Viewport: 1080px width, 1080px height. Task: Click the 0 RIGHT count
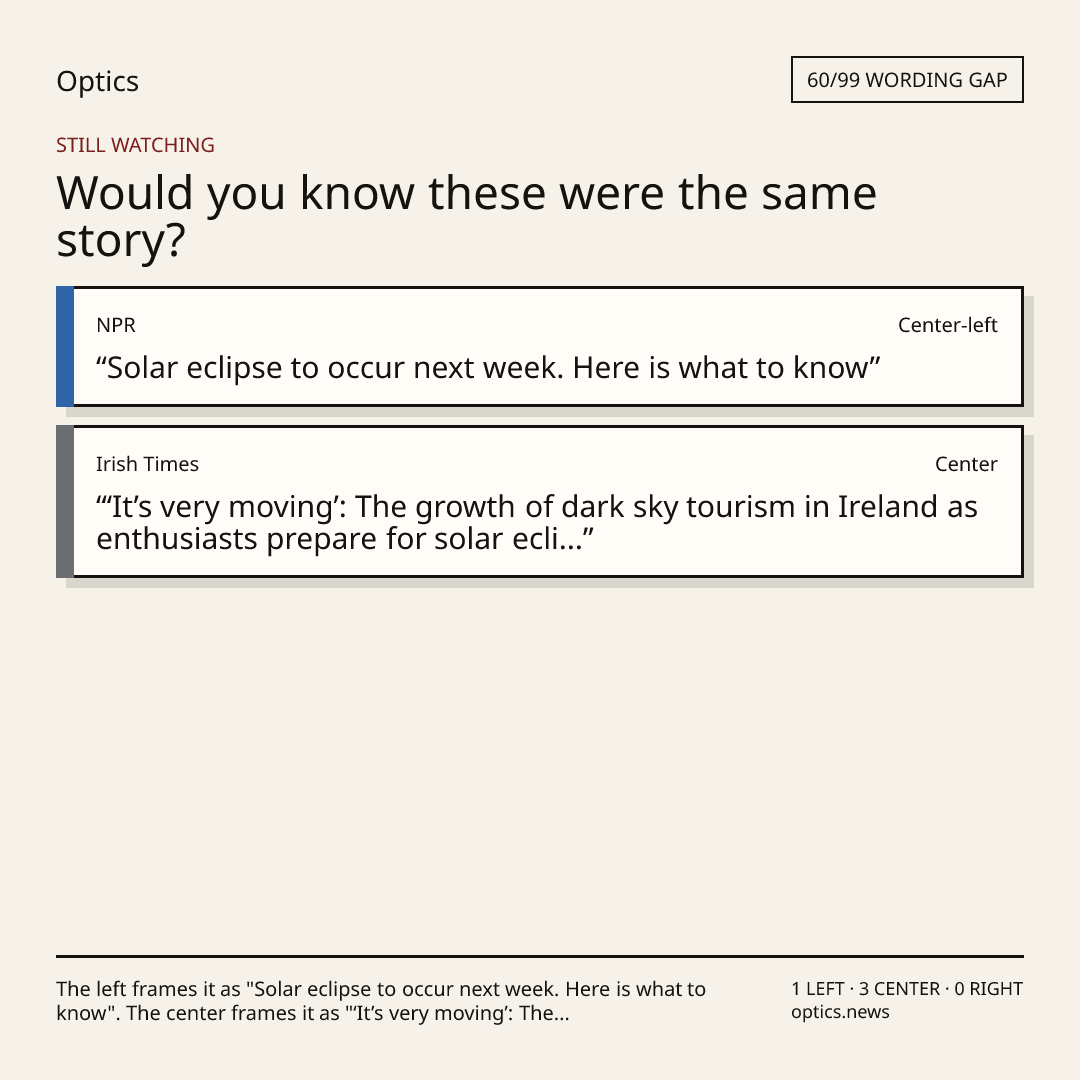coord(988,989)
